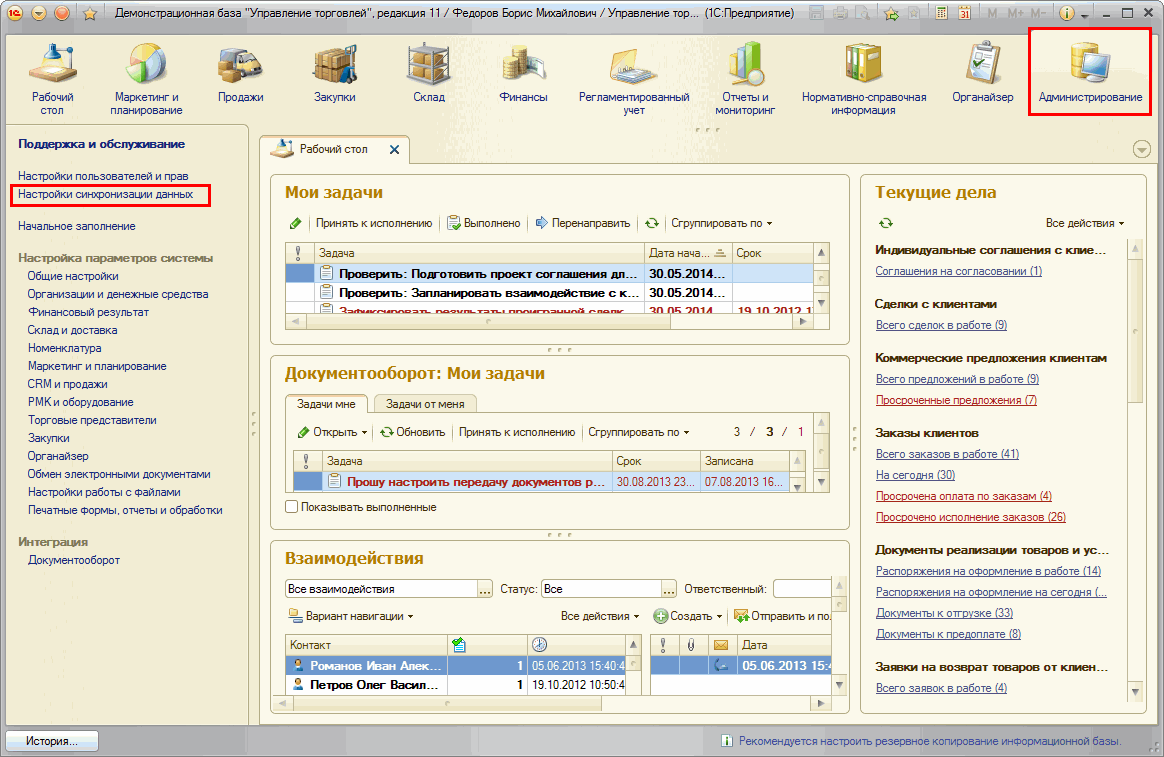Open CRM и продажи settings
Image resolution: width=1164 pixels, height=757 pixels.
click(68, 384)
